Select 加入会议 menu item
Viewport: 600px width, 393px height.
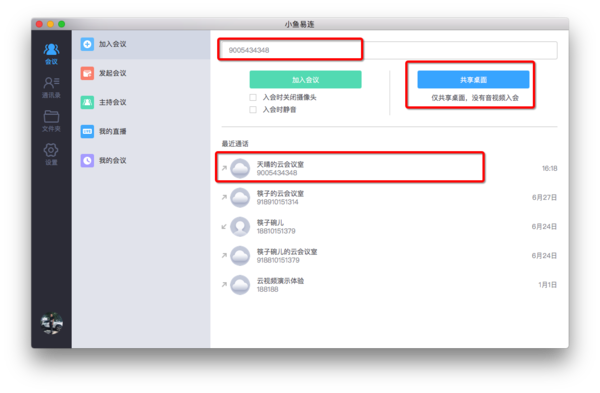click(141, 44)
